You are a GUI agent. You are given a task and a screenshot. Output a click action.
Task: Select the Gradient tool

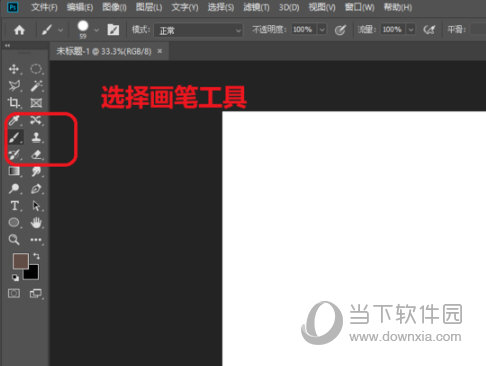pyautogui.click(x=14, y=171)
